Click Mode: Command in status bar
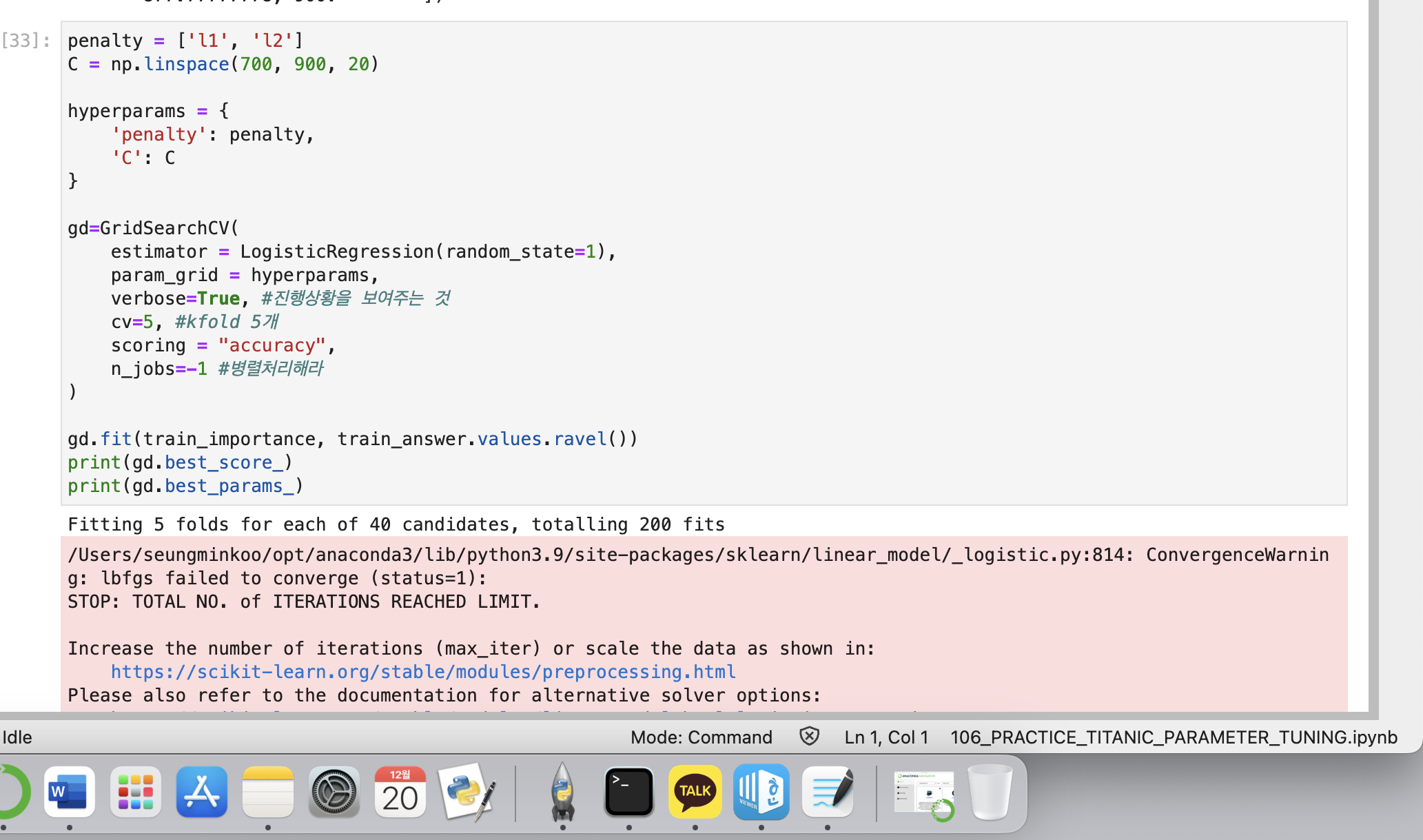The width and height of the screenshot is (1423, 840). point(701,737)
